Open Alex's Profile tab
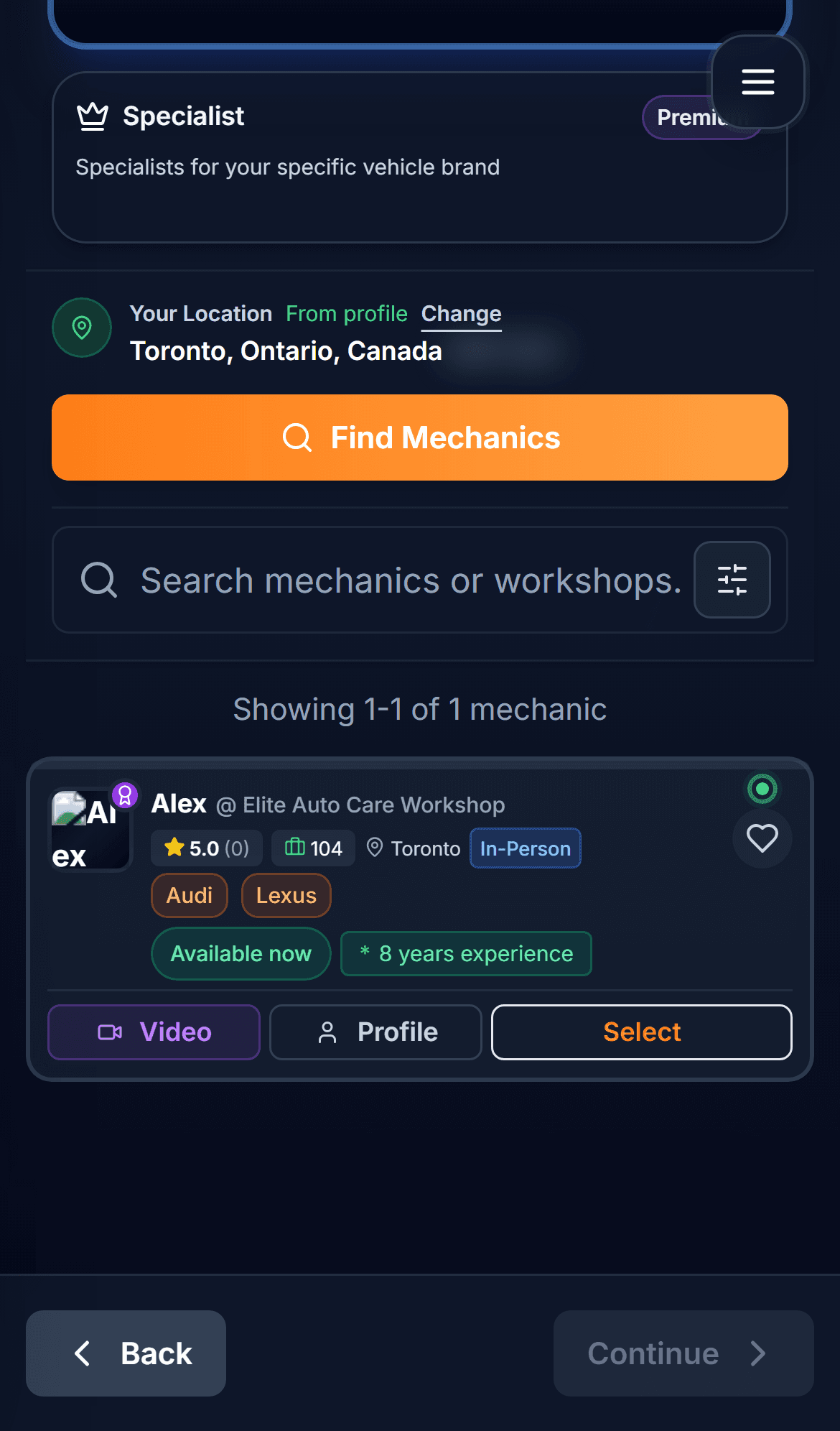 pyautogui.click(x=375, y=1032)
